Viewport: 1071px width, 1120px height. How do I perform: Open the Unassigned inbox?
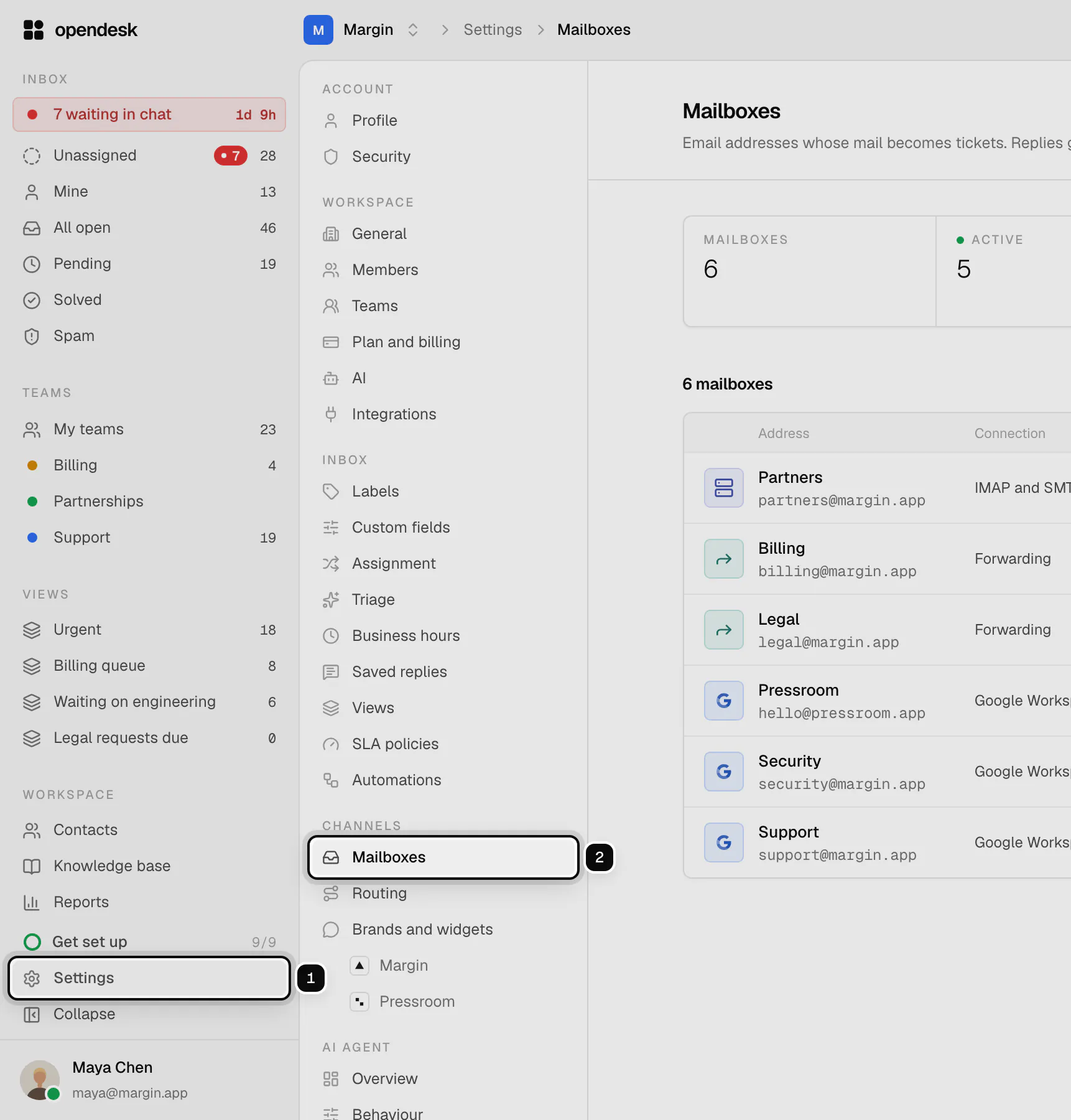click(149, 156)
